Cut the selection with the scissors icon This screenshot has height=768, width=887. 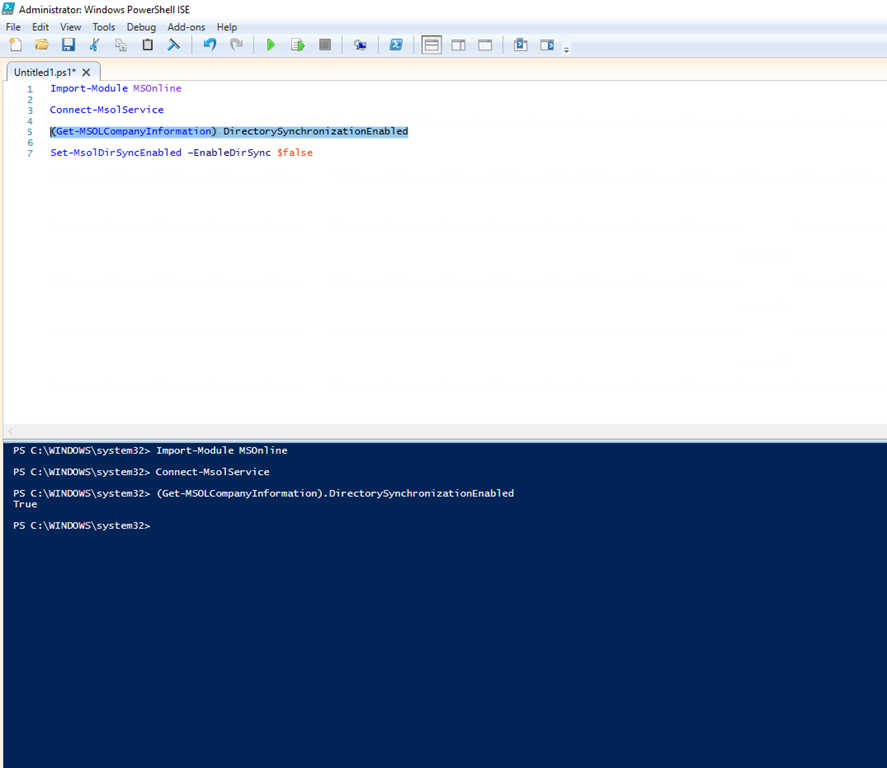coord(95,45)
